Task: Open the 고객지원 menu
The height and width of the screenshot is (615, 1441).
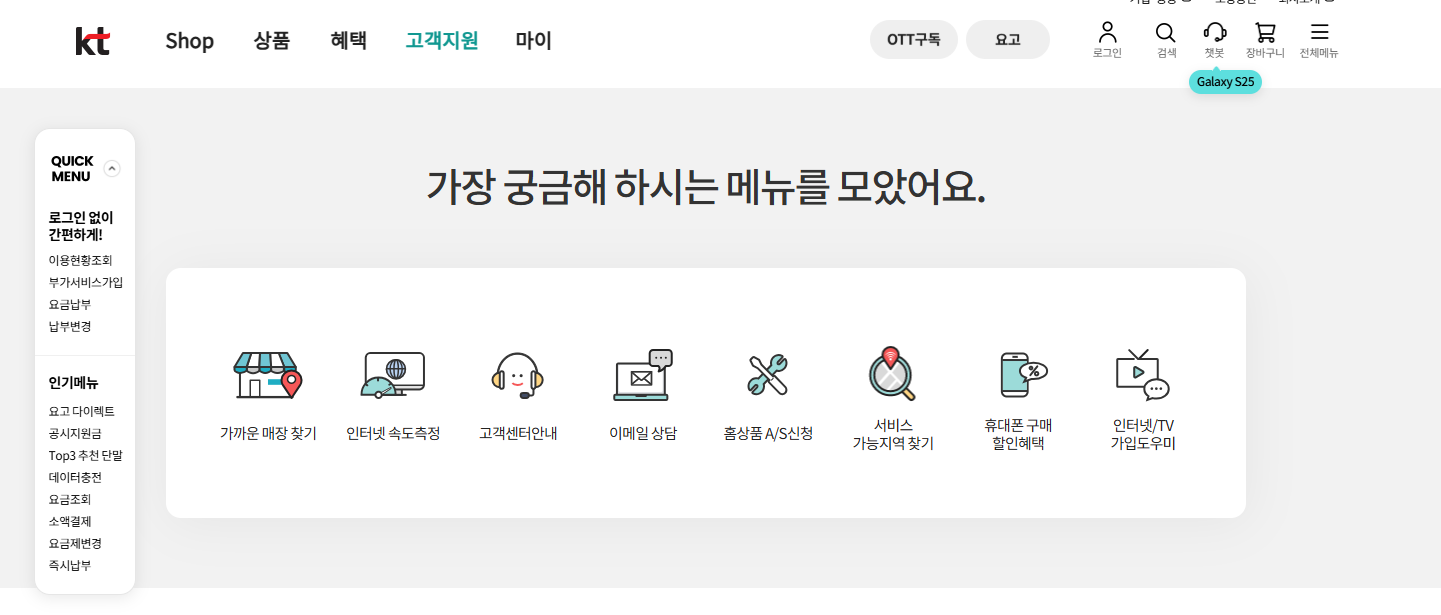Action: (442, 41)
